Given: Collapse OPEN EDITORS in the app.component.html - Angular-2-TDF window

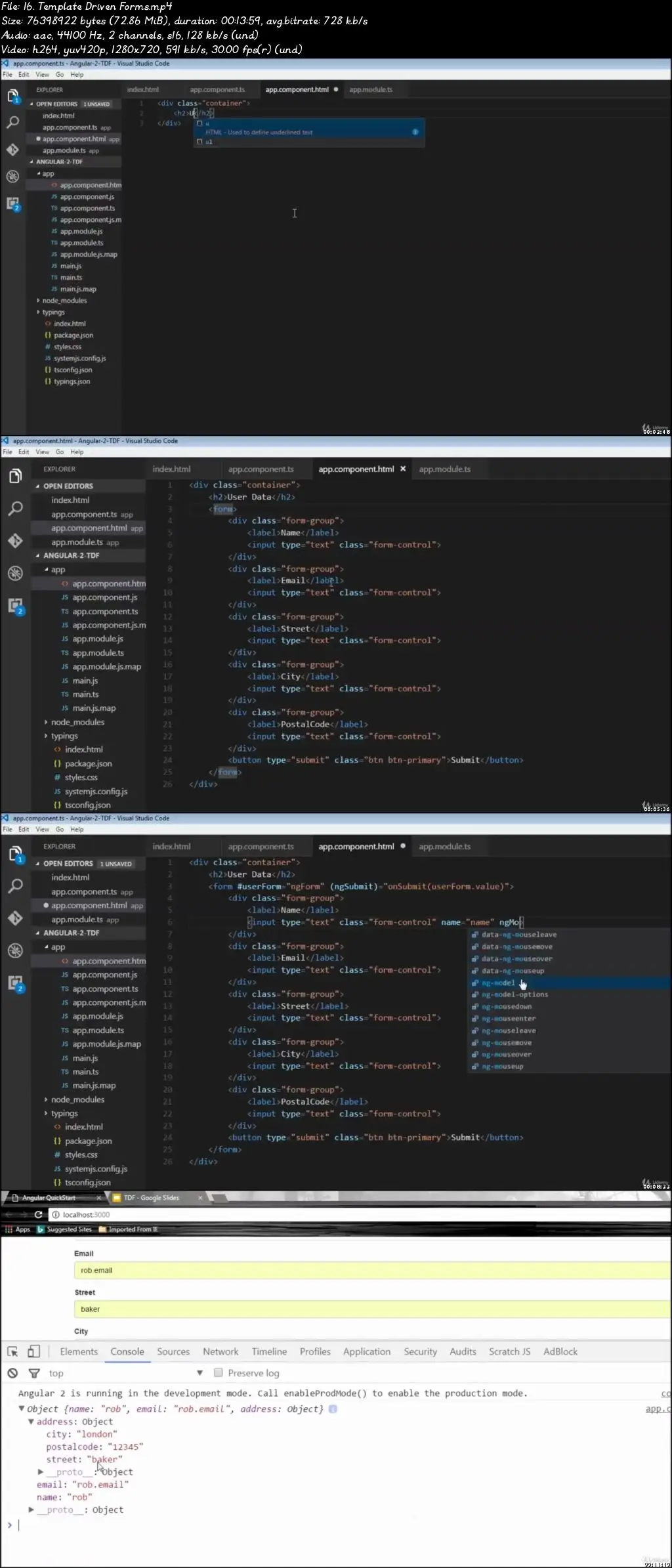Looking at the screenshot, I should [37, 486].
